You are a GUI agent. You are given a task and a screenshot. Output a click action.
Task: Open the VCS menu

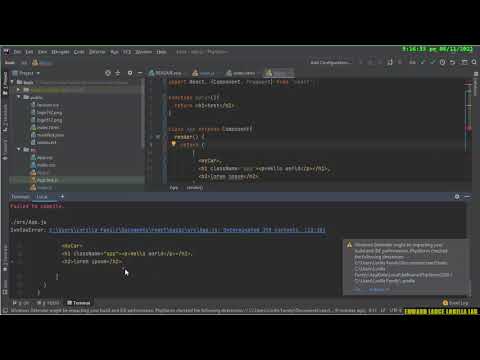click(127, 52)
